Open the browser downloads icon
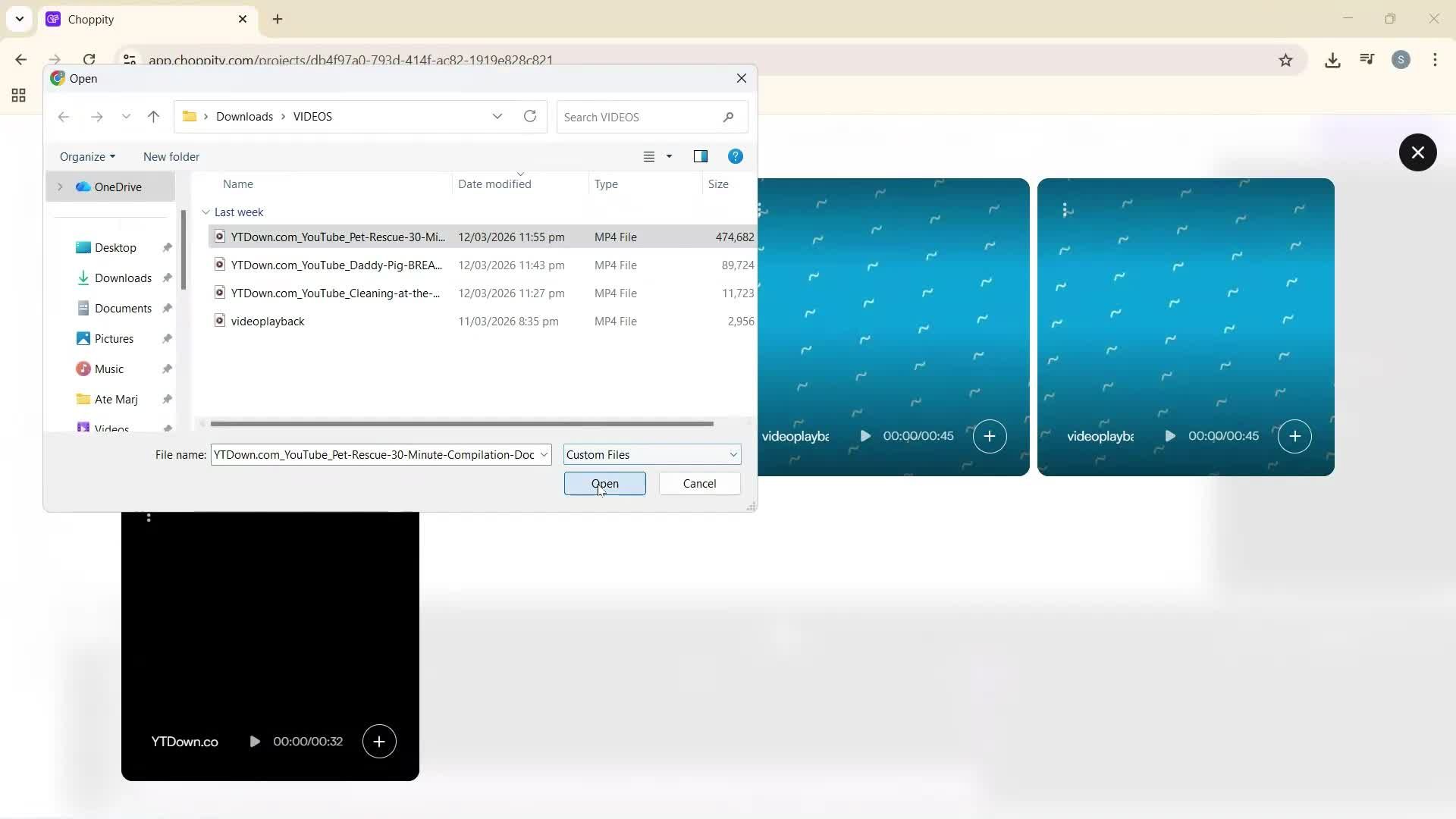 tap(1332, 59)
